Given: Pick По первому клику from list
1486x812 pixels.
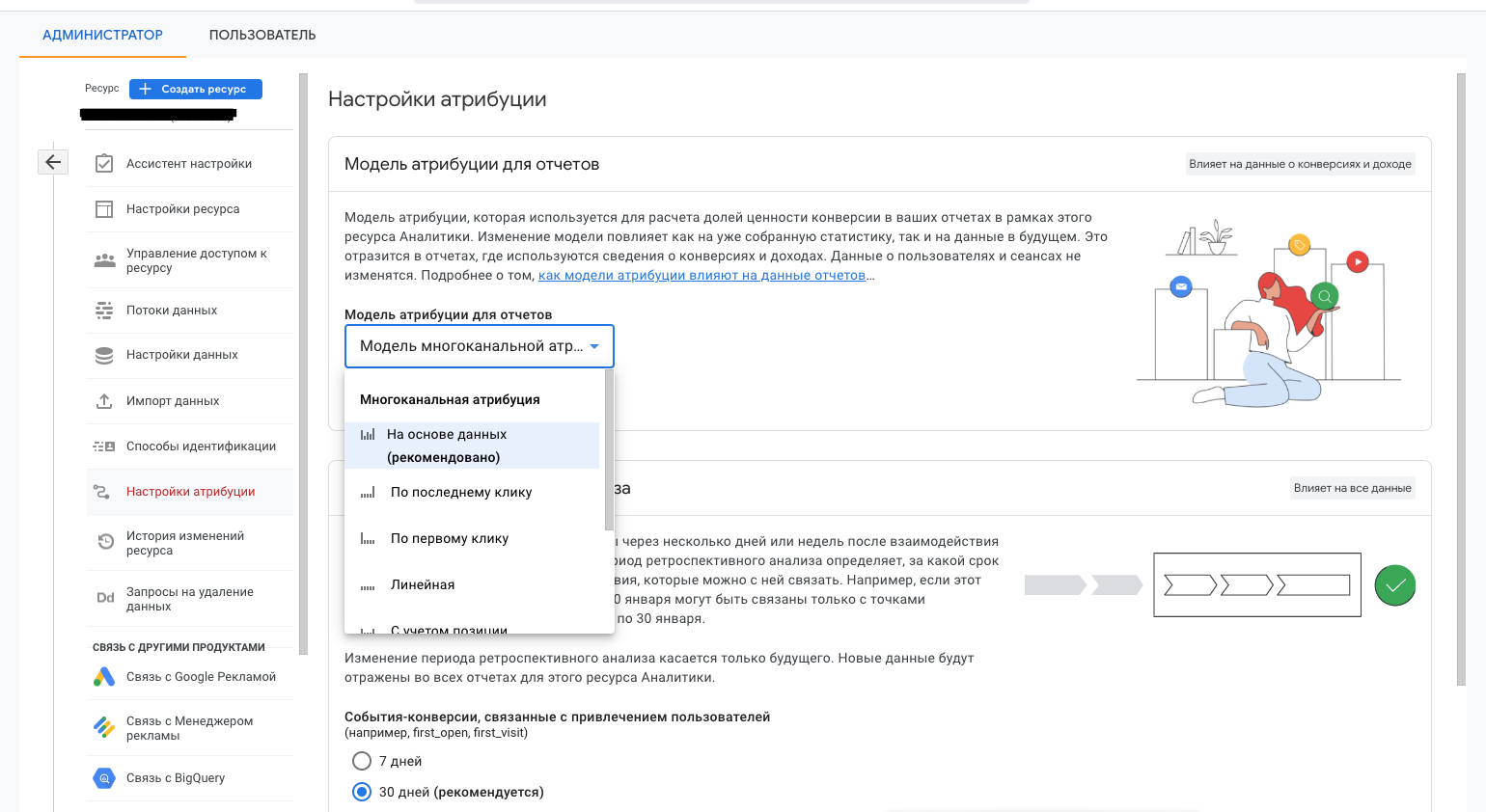Looking at the screenshot, I should pyautogui.click(x=449, y=538).
